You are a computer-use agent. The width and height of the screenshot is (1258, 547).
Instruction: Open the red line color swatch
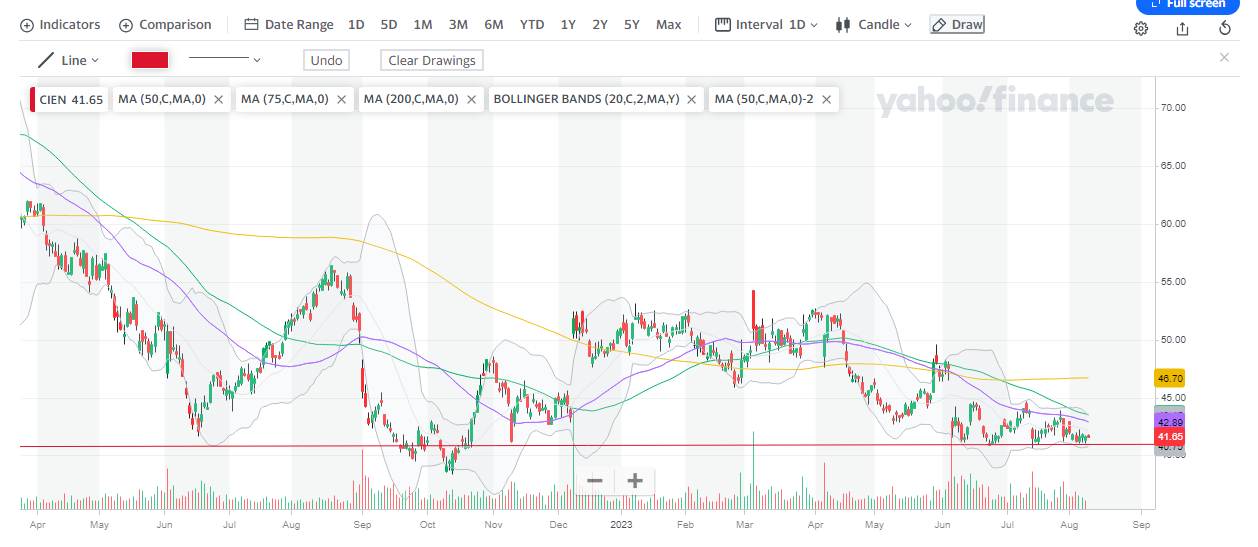[150, 60]
